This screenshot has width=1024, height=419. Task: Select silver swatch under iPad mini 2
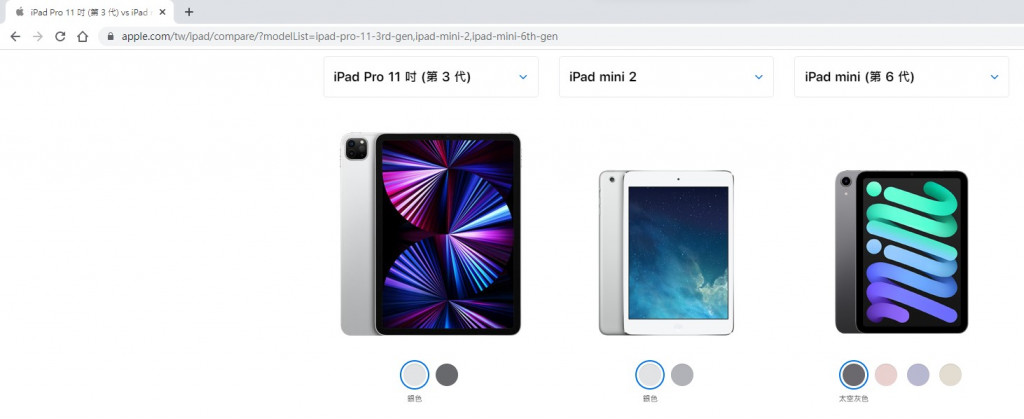coord(650,375)
